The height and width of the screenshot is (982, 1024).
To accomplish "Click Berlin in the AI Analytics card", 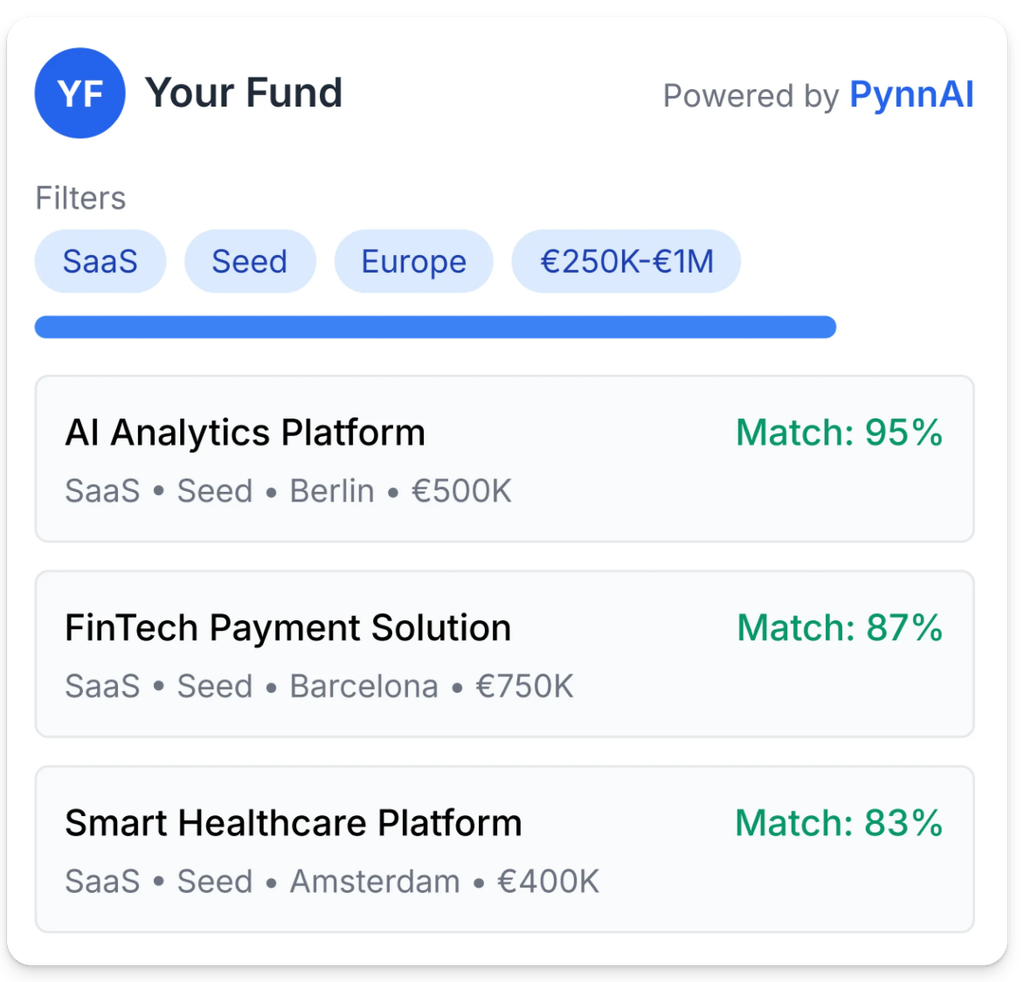I will point(332,491).
